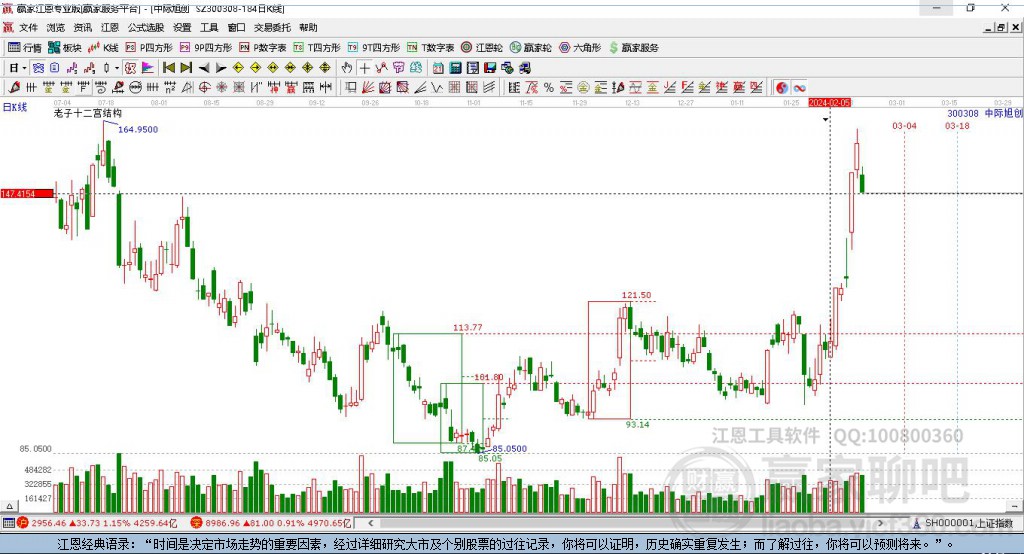Viewport: 1024px width, 554px height.
Task: Open the 文件 menu
Action: 28,27
